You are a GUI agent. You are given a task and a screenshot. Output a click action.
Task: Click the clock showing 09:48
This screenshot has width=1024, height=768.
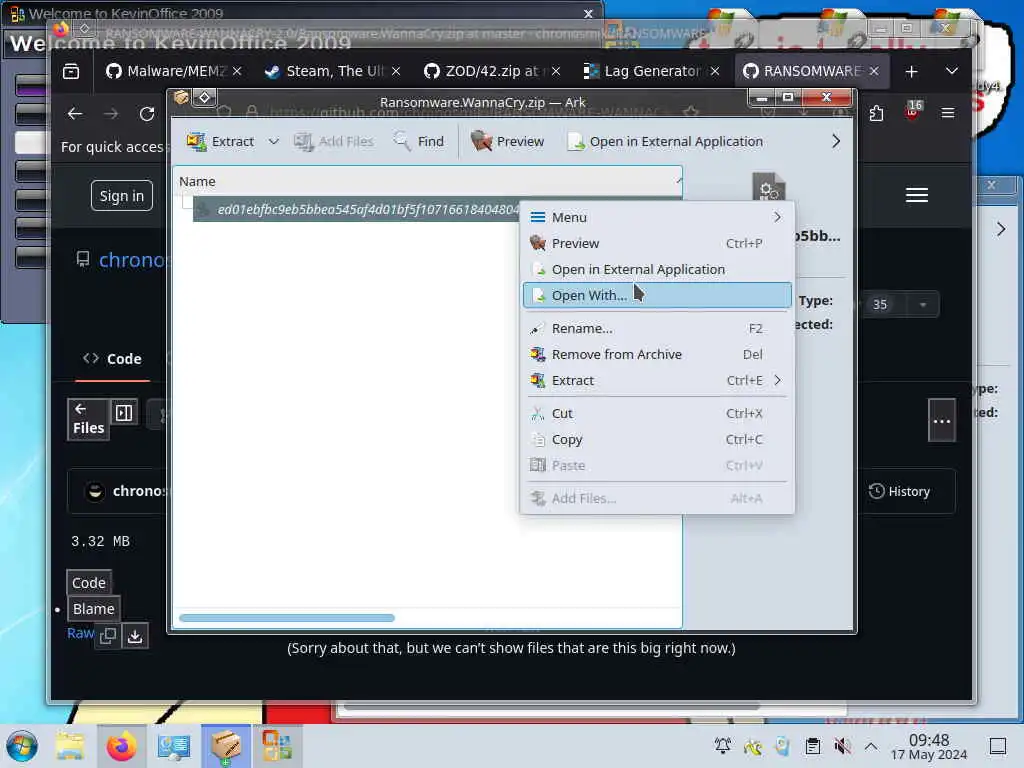point(929,746)
